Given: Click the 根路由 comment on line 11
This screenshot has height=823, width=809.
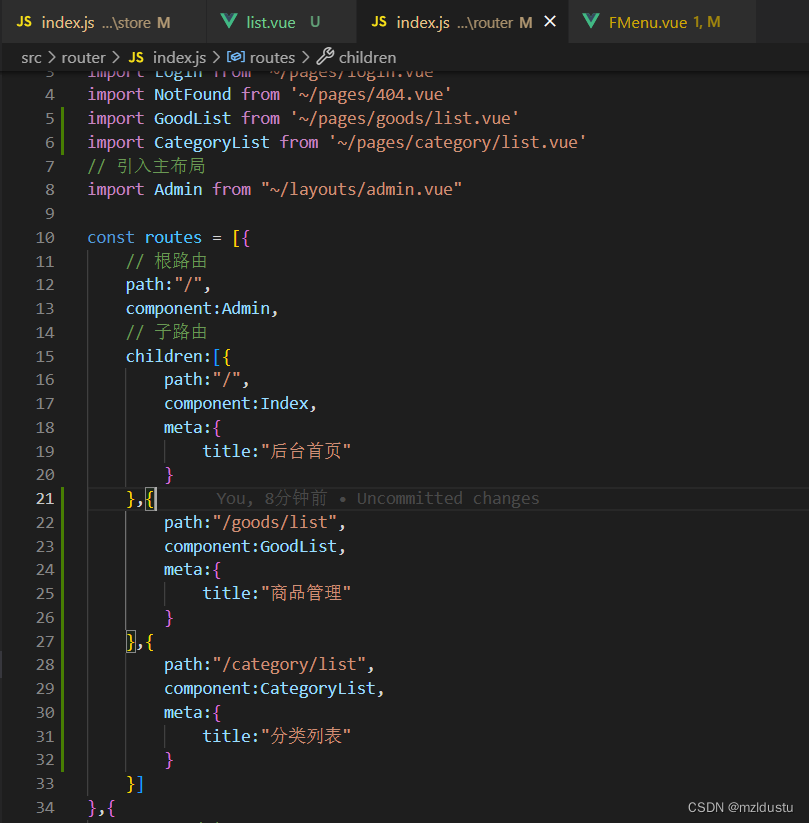Looking at the screenshot, I should 166,261.
